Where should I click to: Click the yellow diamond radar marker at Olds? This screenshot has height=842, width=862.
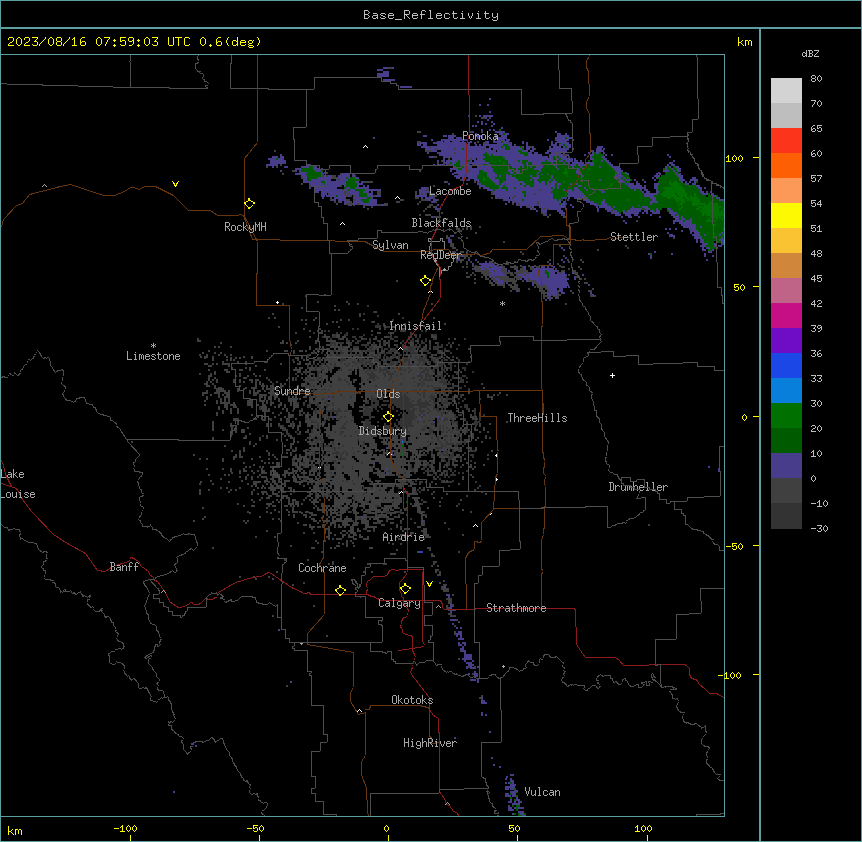388,417
